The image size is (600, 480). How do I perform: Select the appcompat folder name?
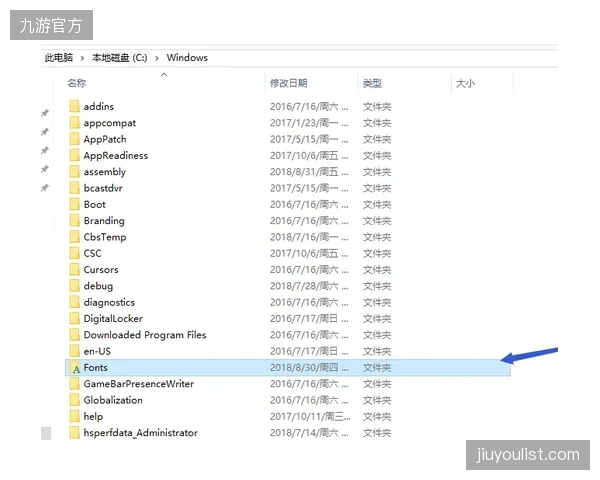[x=110, y=123]
